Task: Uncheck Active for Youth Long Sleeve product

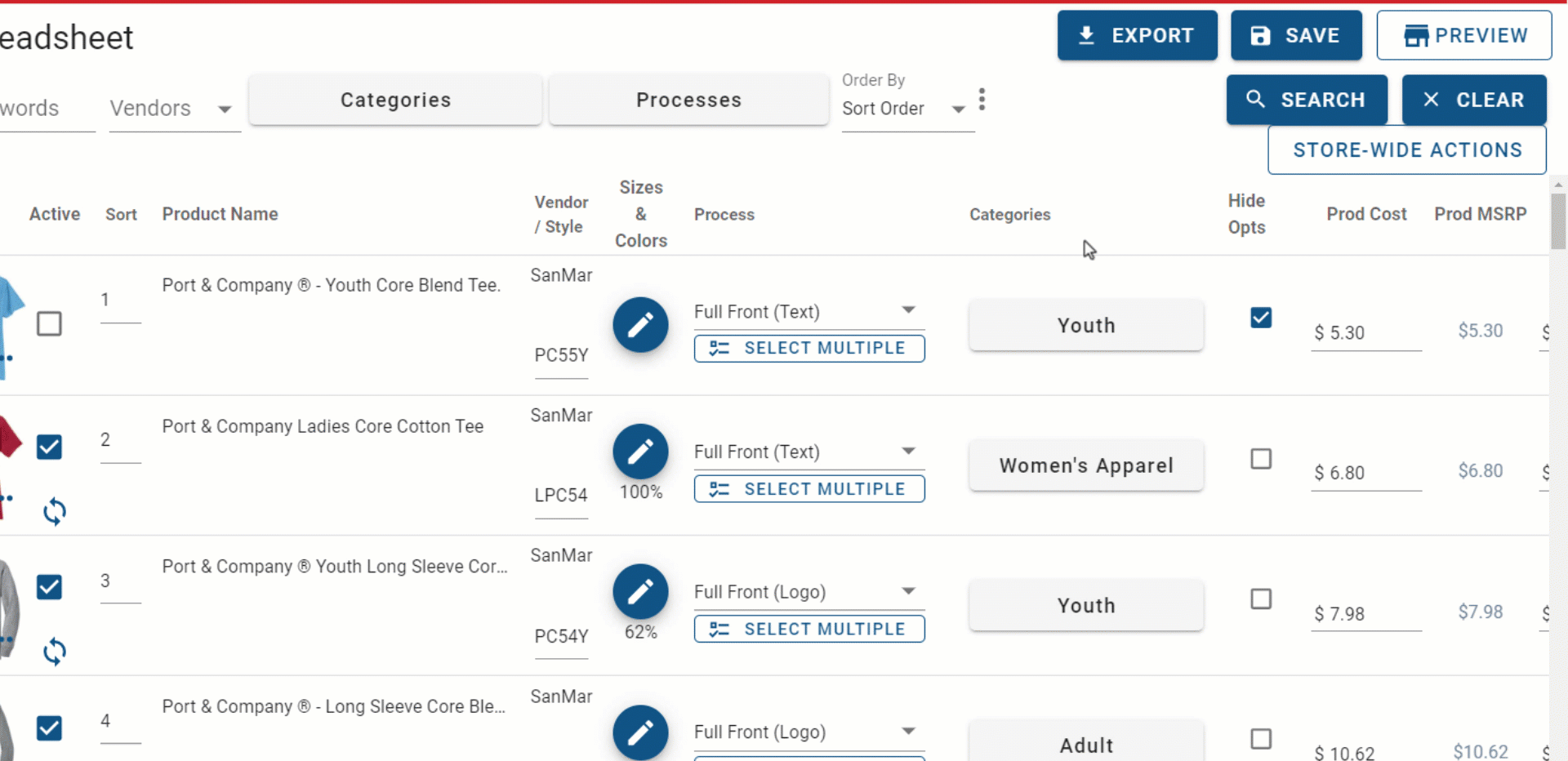Action: 49,587
